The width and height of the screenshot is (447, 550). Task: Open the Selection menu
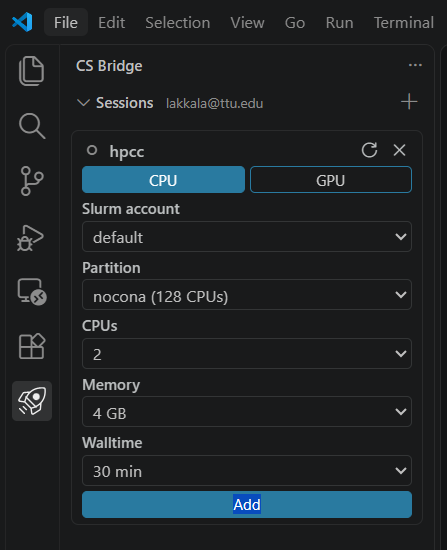coord(178,22)
